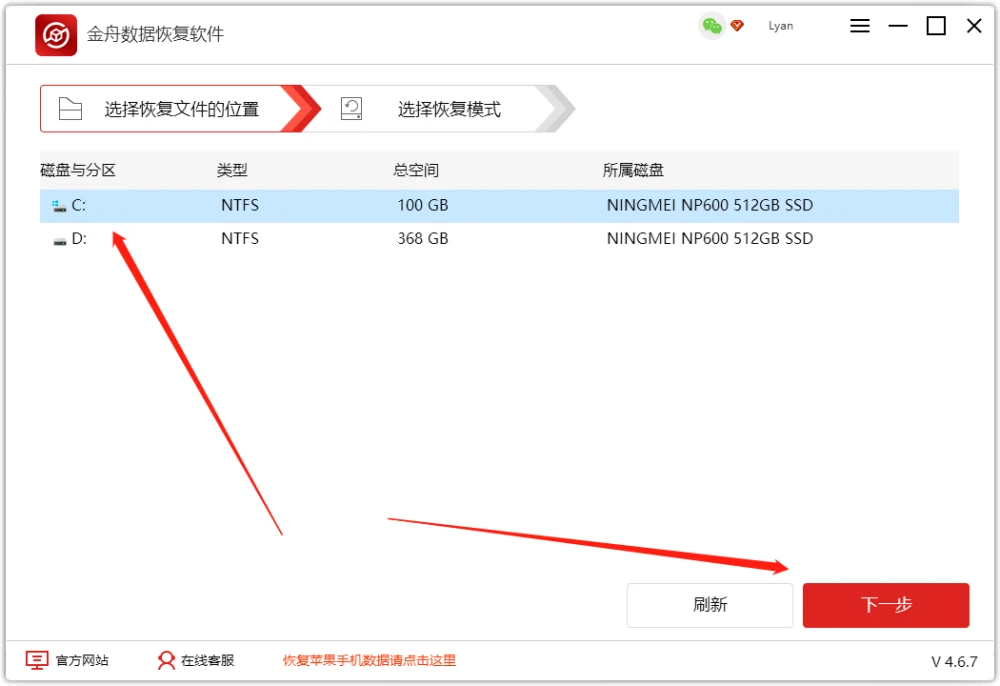Screen dimensions: 1000x686
Task: Click the 100 GB total space value
Action: (423, 205)
